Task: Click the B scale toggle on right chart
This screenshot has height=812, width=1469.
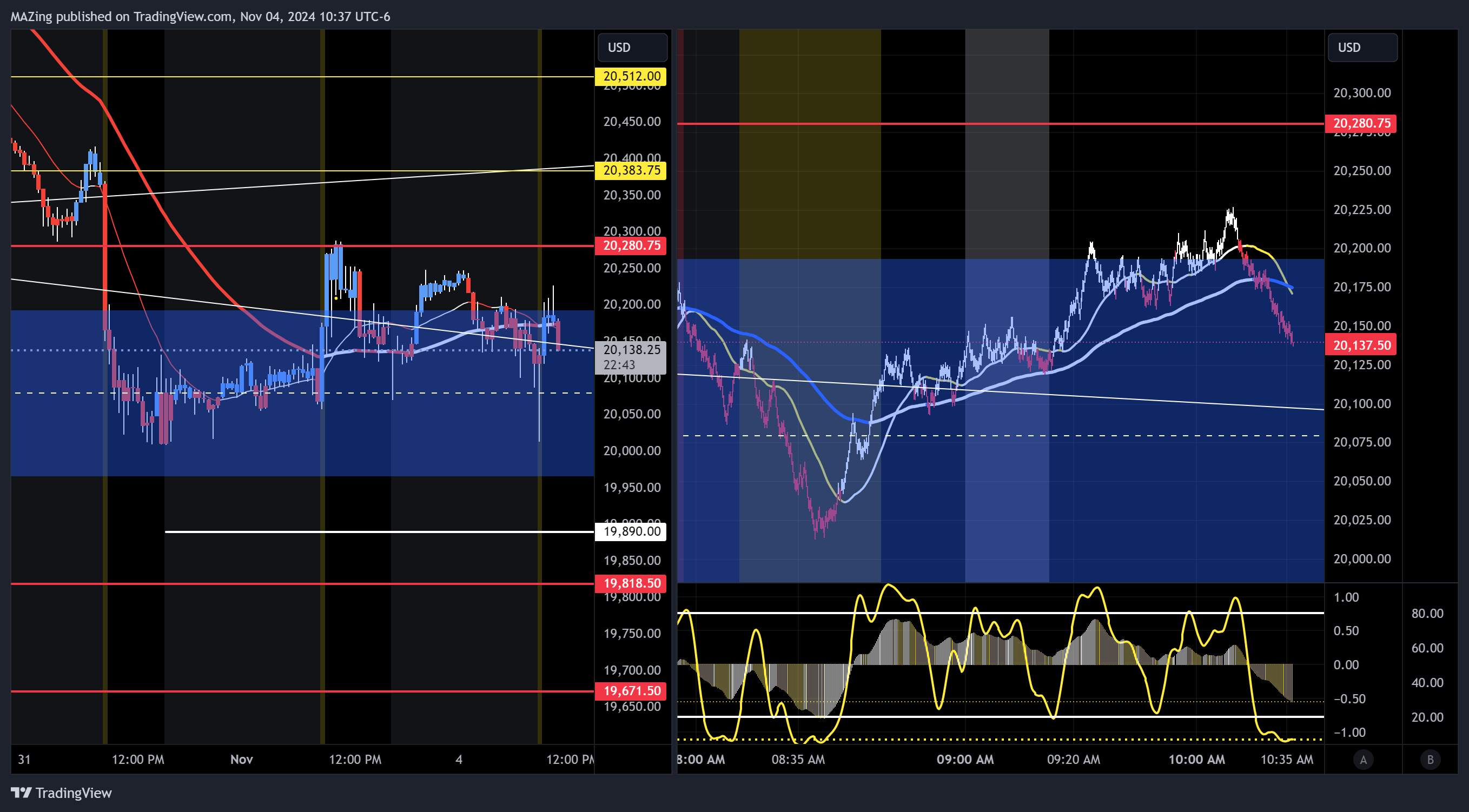Action: click(x=1430, y=760)
